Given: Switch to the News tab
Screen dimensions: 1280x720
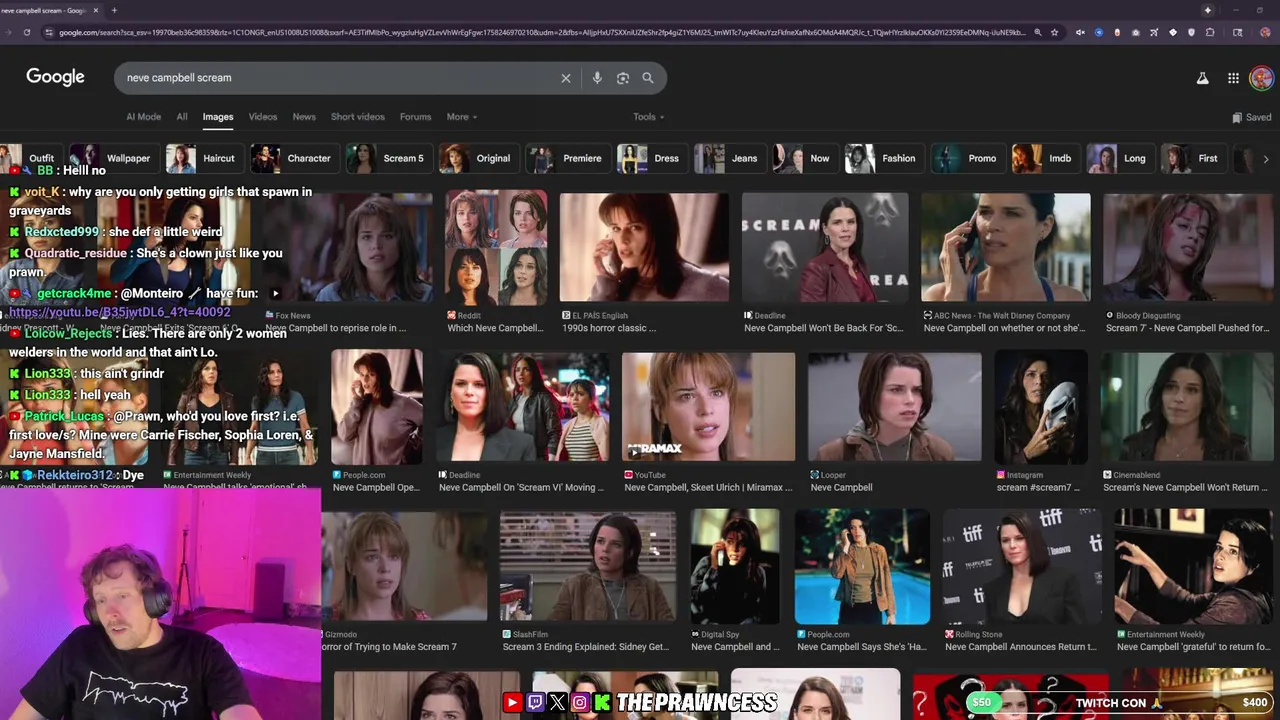Looking at the screenshot, I should point(304,117).
